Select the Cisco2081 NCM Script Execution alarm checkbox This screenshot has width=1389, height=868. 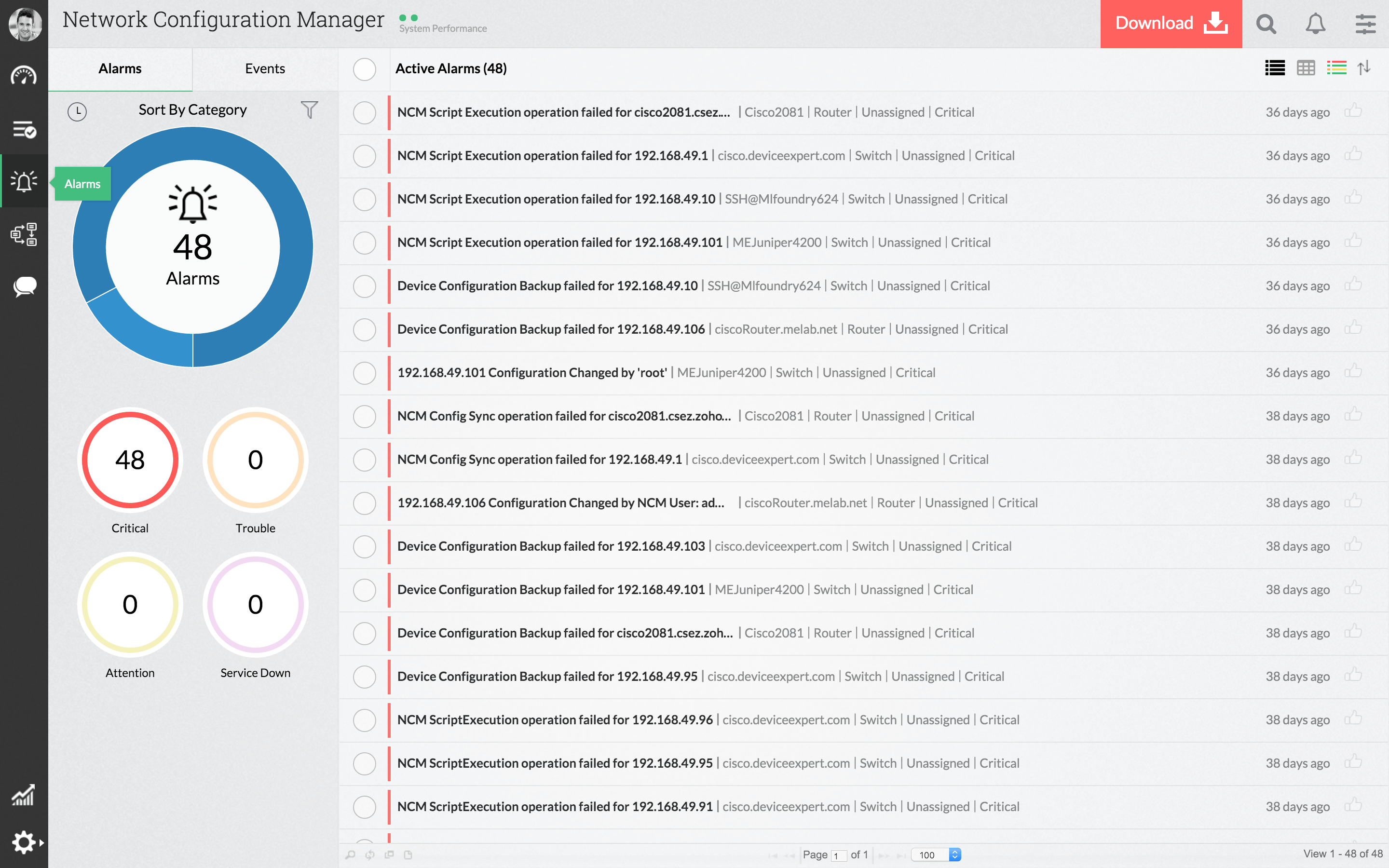coord(365,112)
